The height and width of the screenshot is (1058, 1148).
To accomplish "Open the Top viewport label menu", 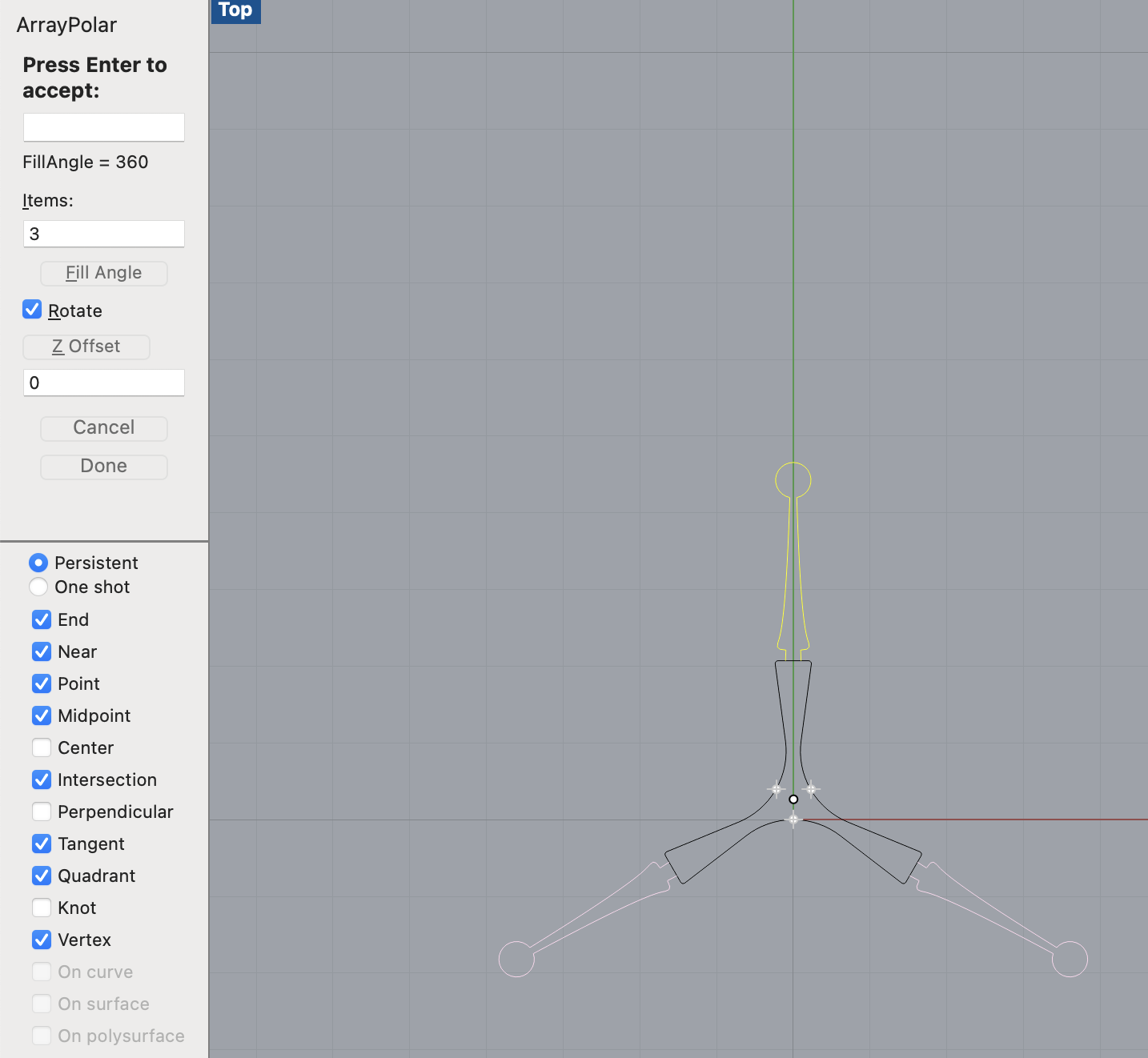I will (x=235, y=10).
